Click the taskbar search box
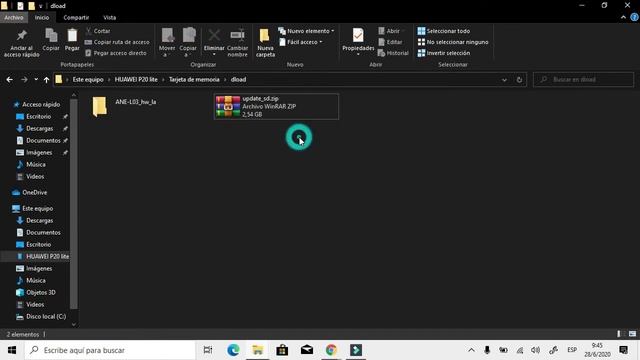This screenshot has width=640, height=360. (x=110, y=350)
